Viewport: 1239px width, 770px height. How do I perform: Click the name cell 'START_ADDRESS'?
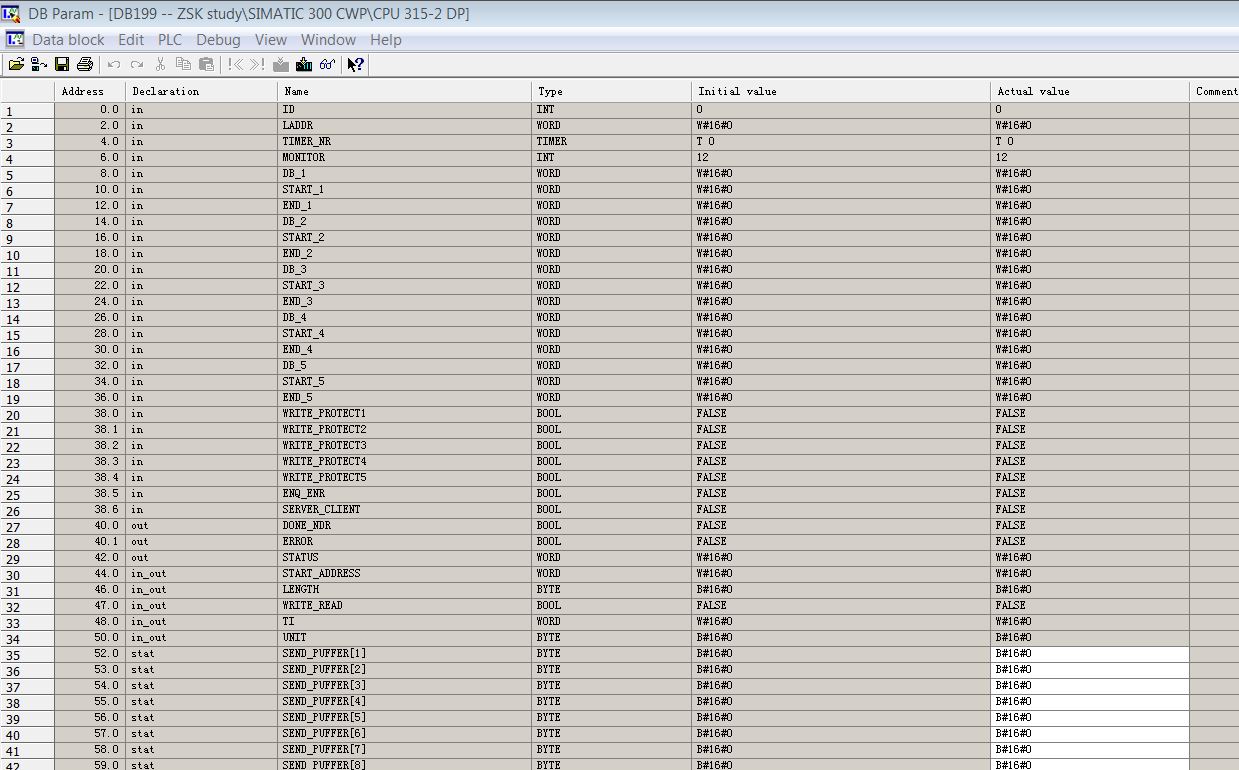pos(404,573)
